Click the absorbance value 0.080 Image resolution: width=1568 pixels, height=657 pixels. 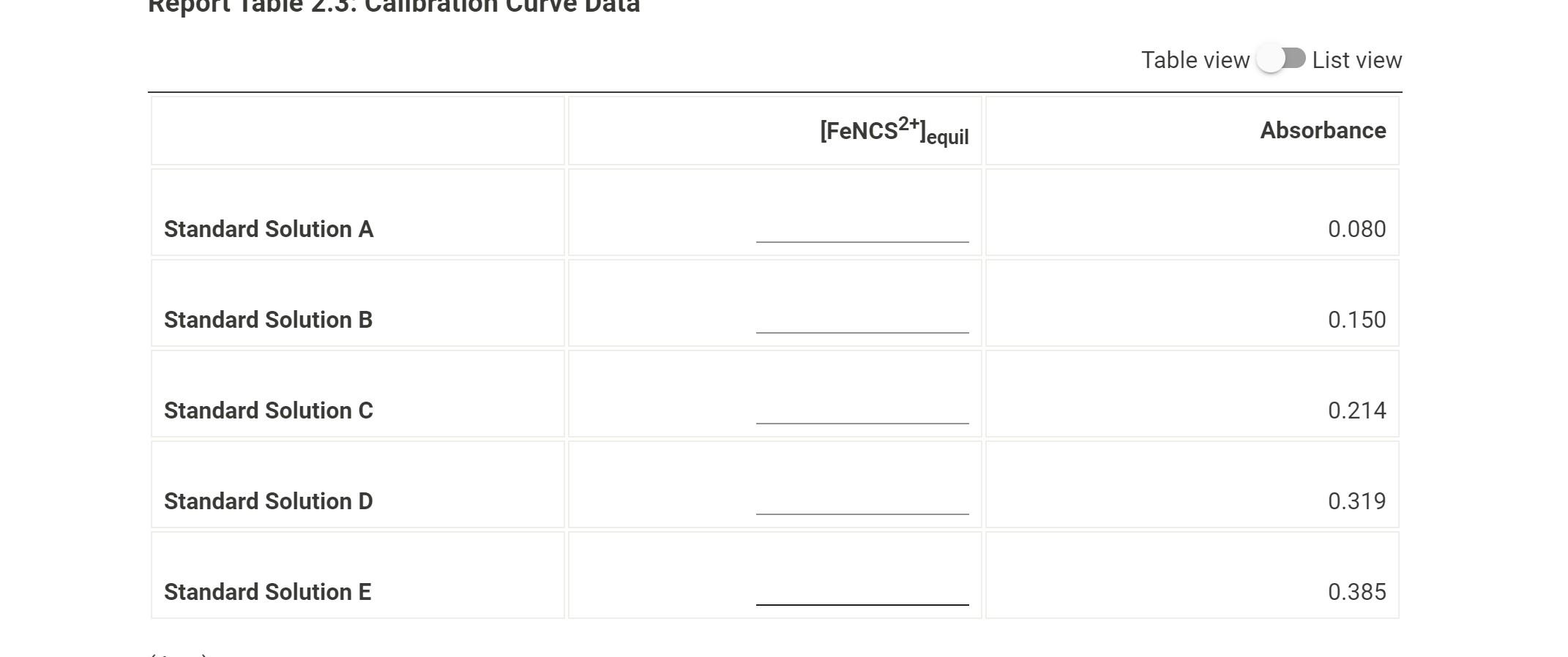click(x=1356, y=229)
